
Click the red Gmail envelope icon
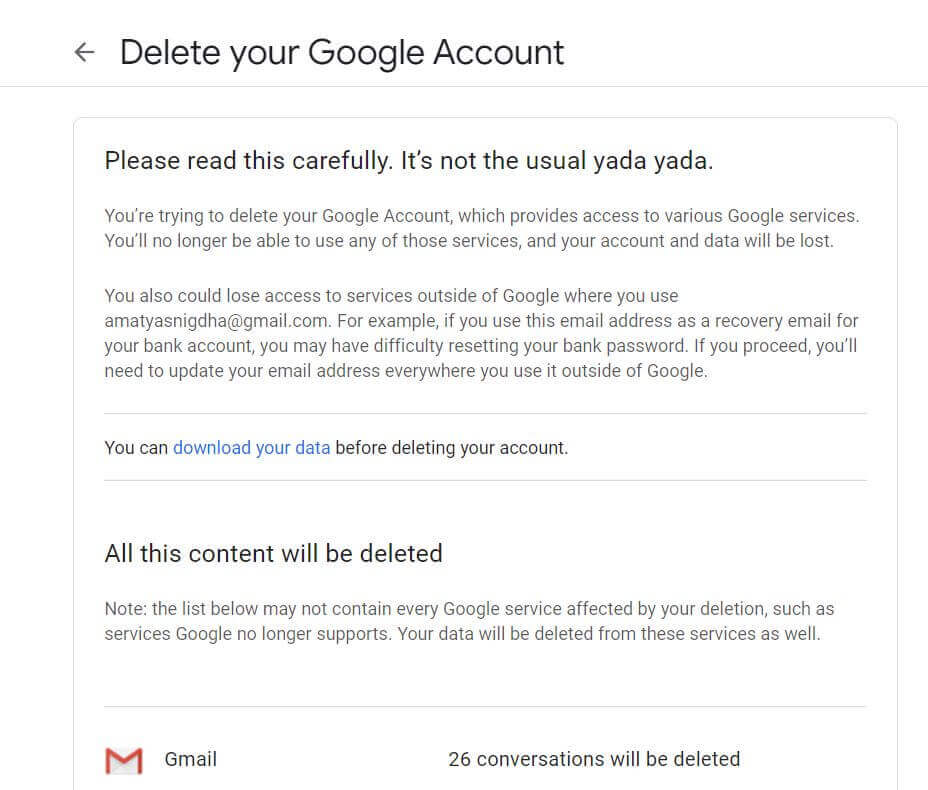(x=124, y=760)
